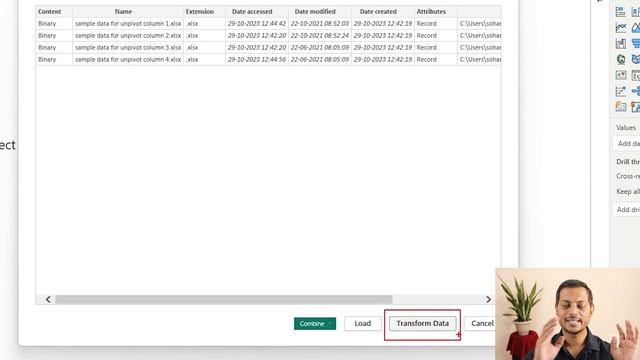Select the line chart visualization icon
Image resolution: width=640 pixels, height=360 pixels.
pos(620,28)
